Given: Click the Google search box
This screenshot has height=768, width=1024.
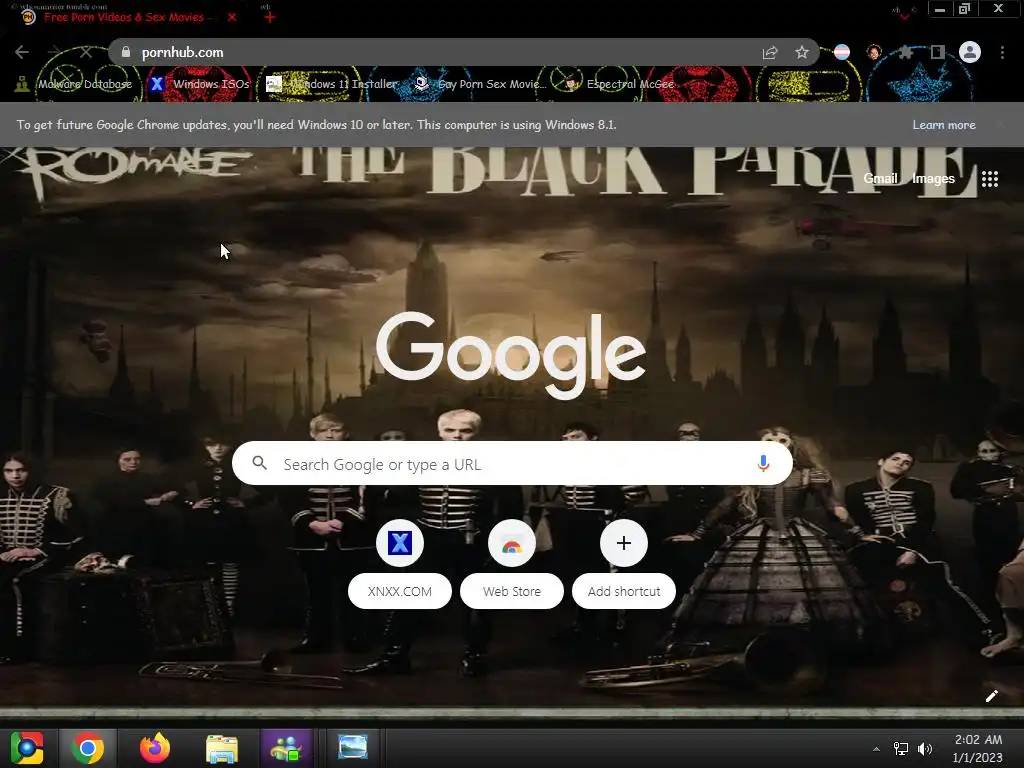Looking at the screenshot, I should click(x=512, y=464).
